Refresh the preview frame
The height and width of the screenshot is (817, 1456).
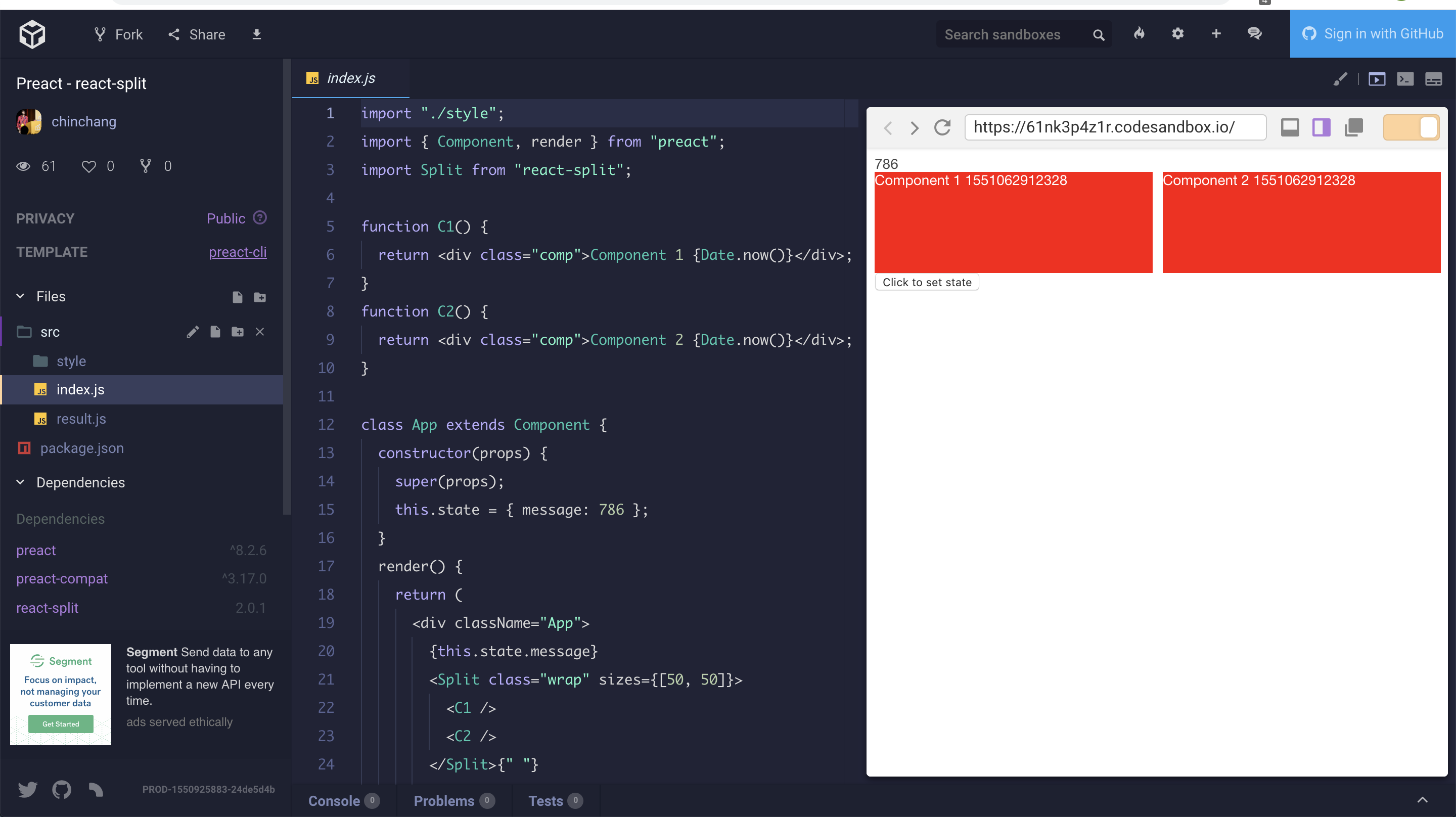pos(942,128)
